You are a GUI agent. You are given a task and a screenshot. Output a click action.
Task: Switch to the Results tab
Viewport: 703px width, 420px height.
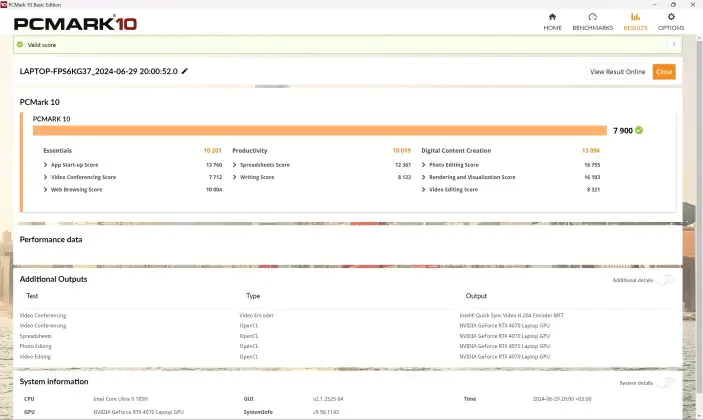tap(635, 22)
